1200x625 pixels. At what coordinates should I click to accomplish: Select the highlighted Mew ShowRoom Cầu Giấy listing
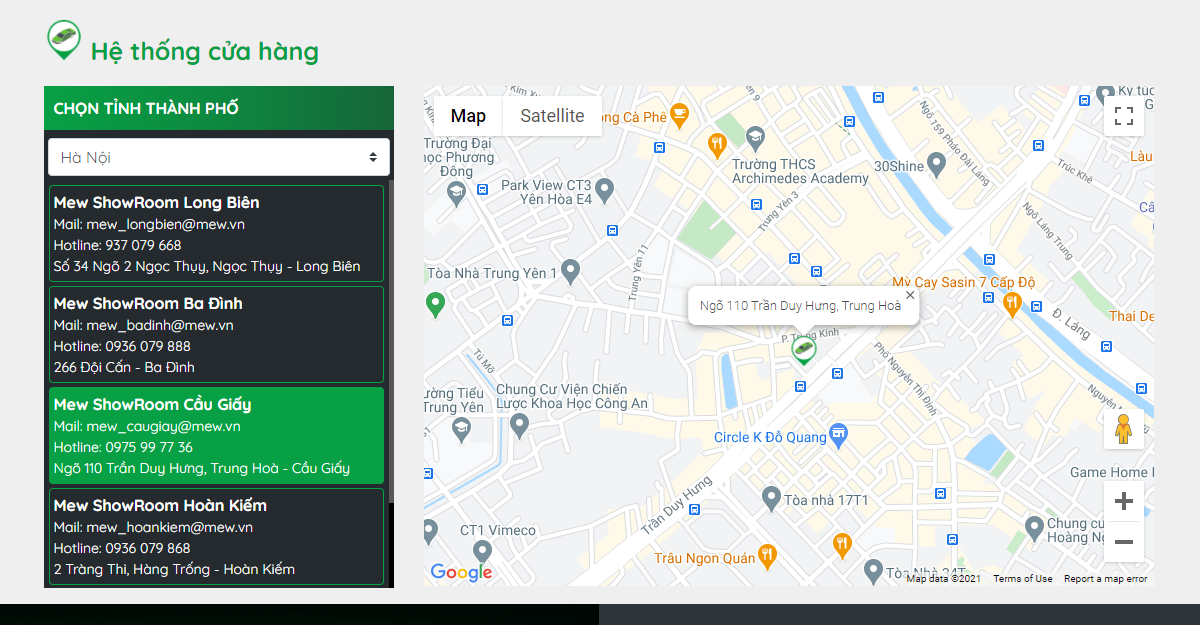217,435
